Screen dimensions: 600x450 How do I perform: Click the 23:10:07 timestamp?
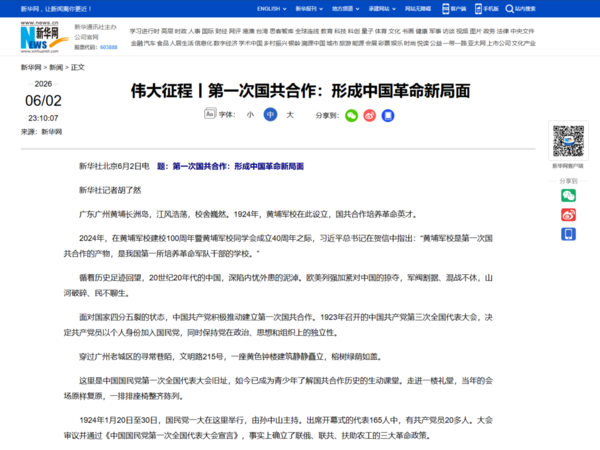pyautogui.click(x=43, y=118)
